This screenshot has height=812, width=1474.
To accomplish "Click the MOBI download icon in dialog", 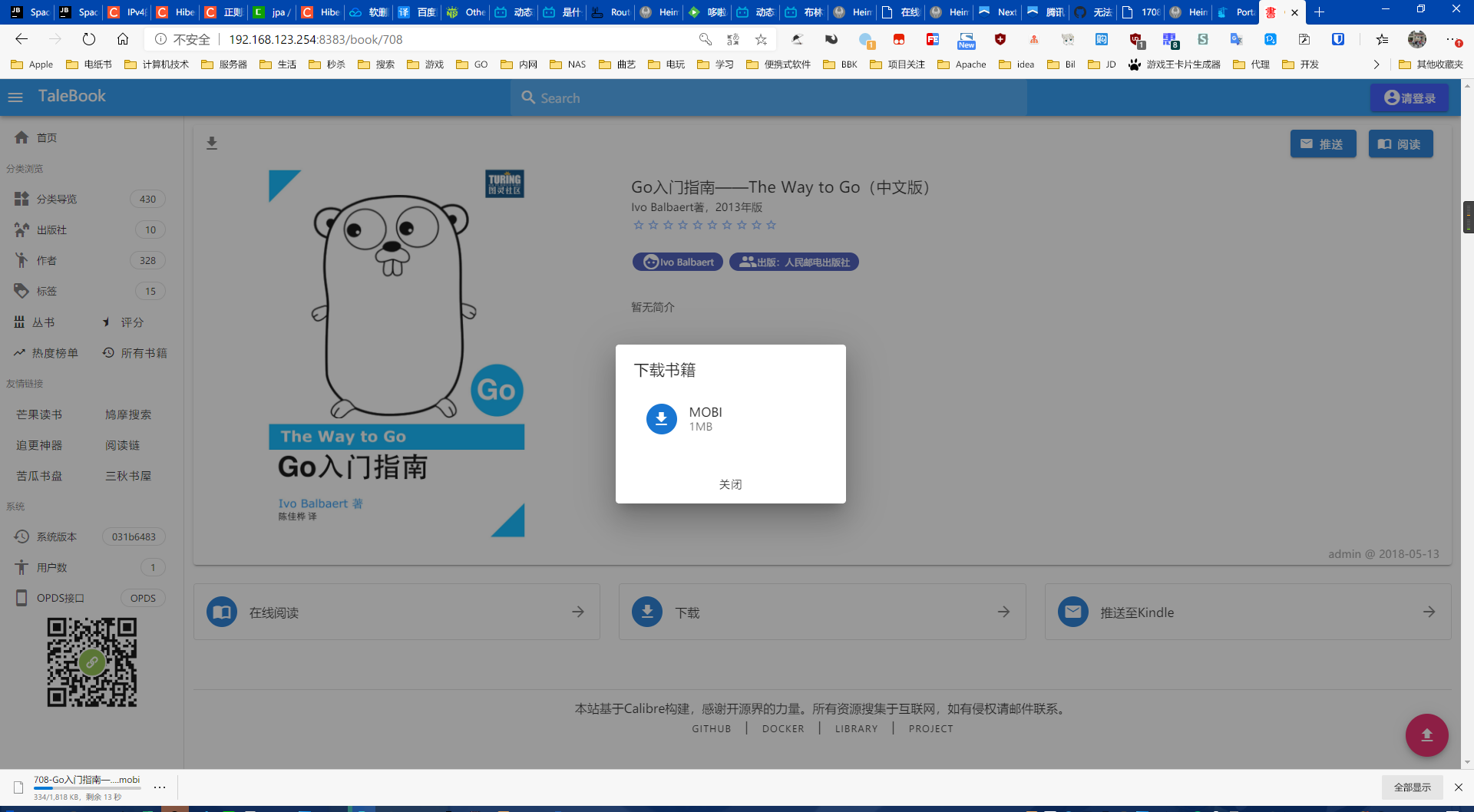I will [x=662, y=419].
